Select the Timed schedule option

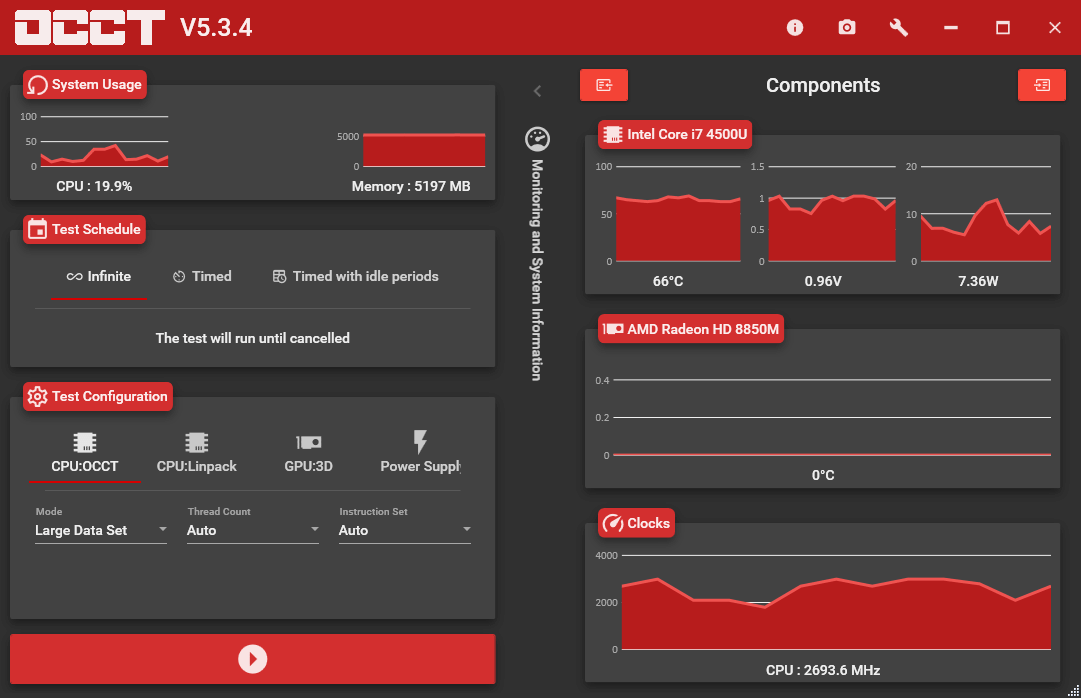point(201,277)
